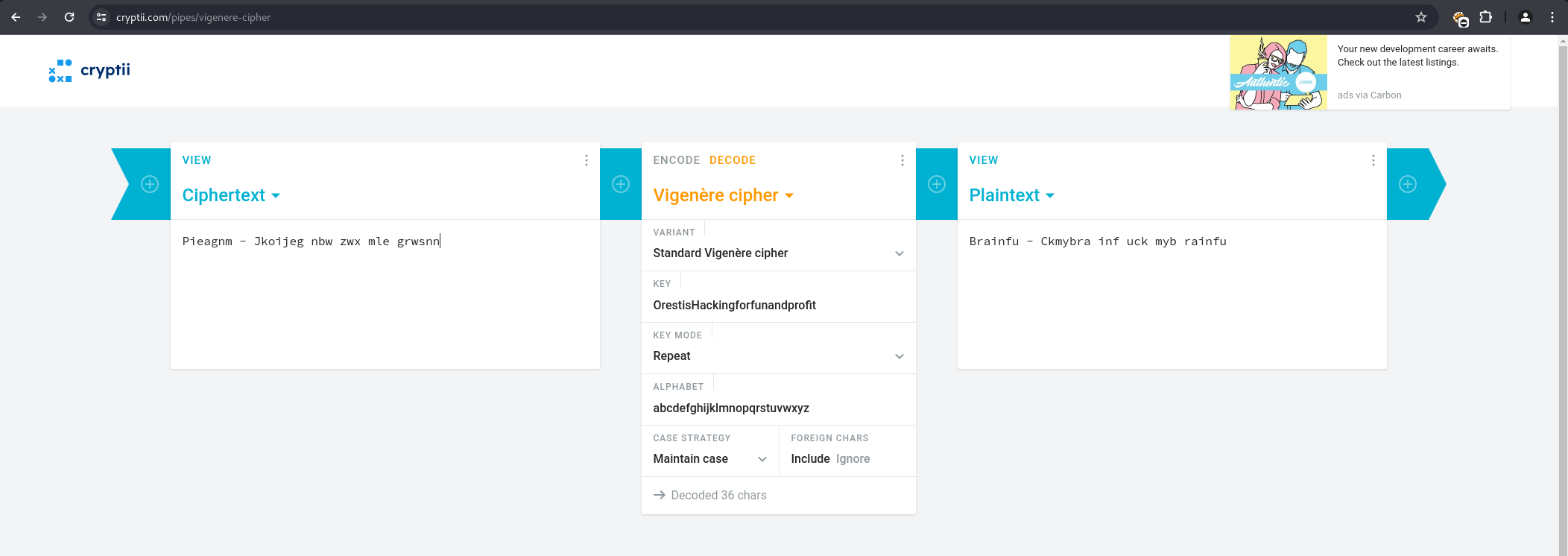Screen dimensions: 1568x556
Task: Set foreign chars to Include
Action: (x=810, y=459)
